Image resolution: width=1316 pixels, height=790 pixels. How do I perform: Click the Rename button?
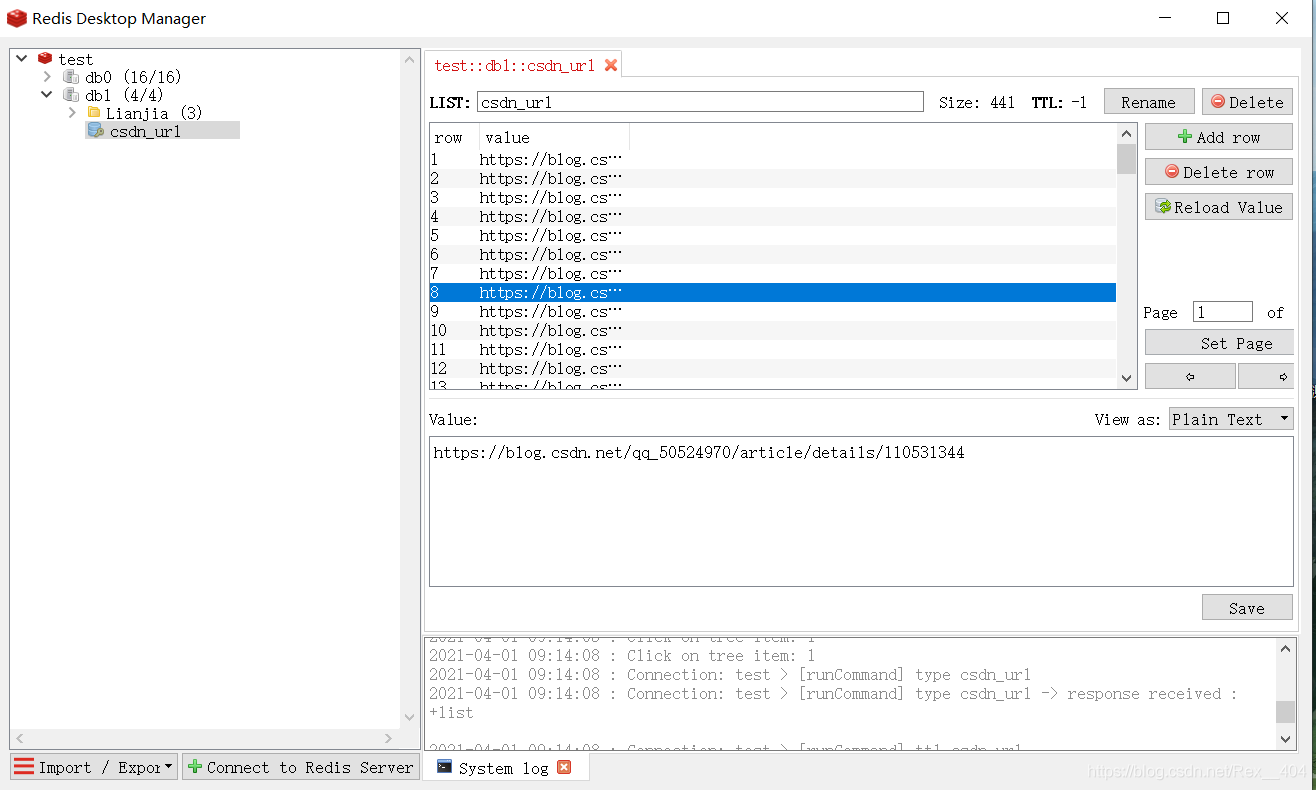coord(1148,101)
